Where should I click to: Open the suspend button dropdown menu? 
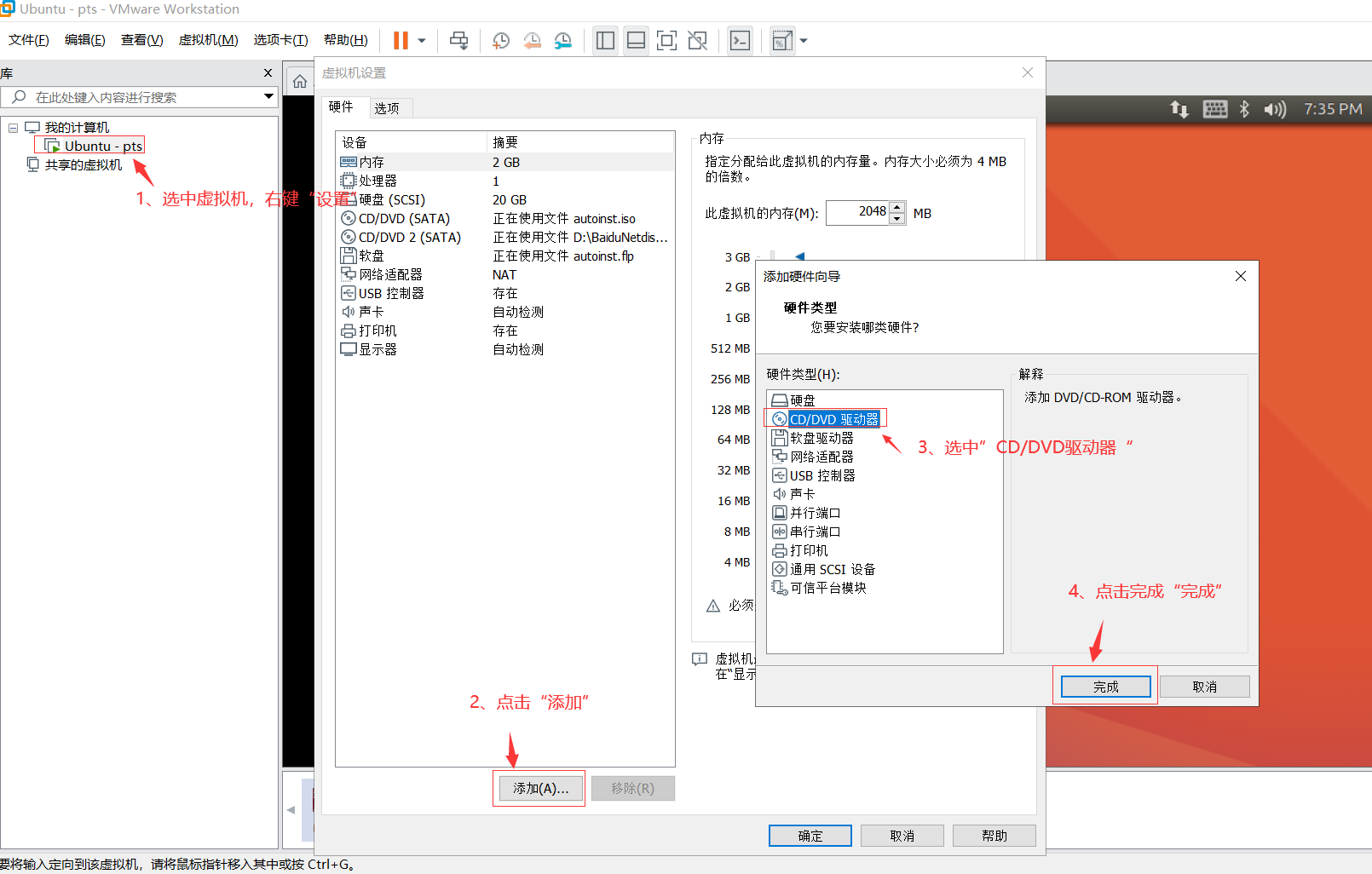point(420,40)
